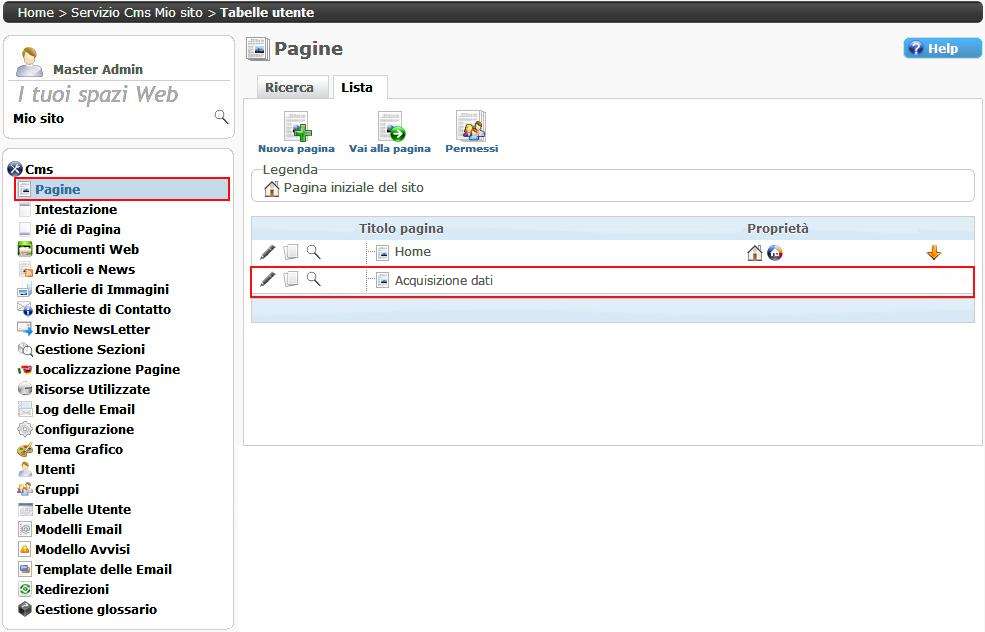The image size is (985, 632).
Task: Open the Permessi toolbar icon
Action: pos(471,128)
